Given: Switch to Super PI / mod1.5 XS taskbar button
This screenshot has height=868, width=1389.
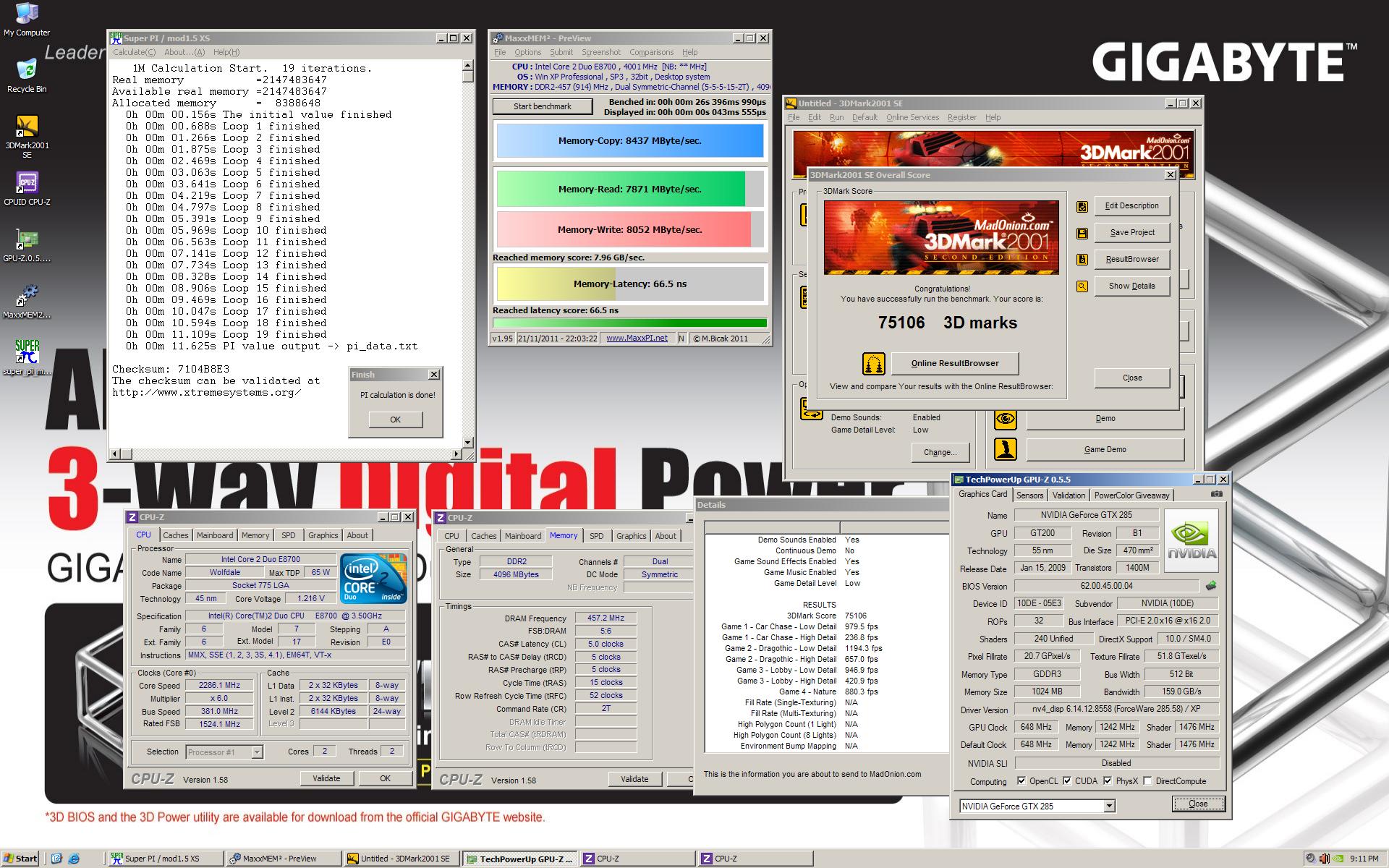Looking at the screenshot, I should 165,859.
